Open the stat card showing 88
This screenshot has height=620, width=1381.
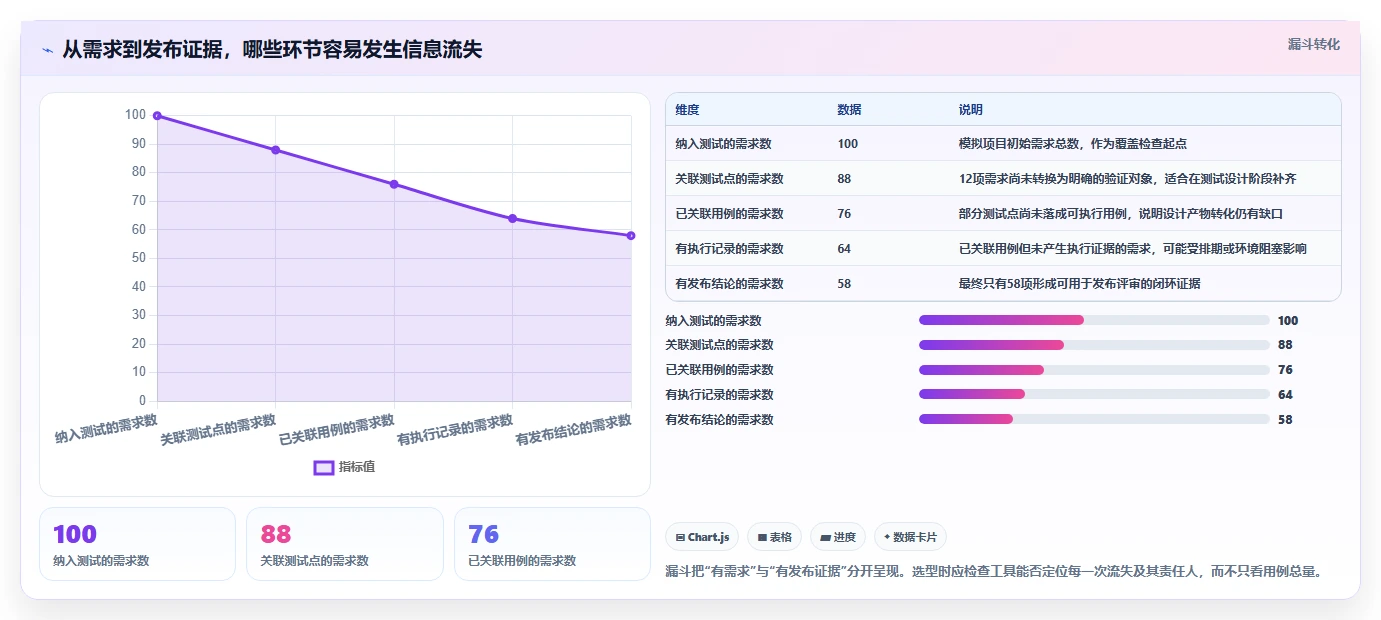coord(344,544)
